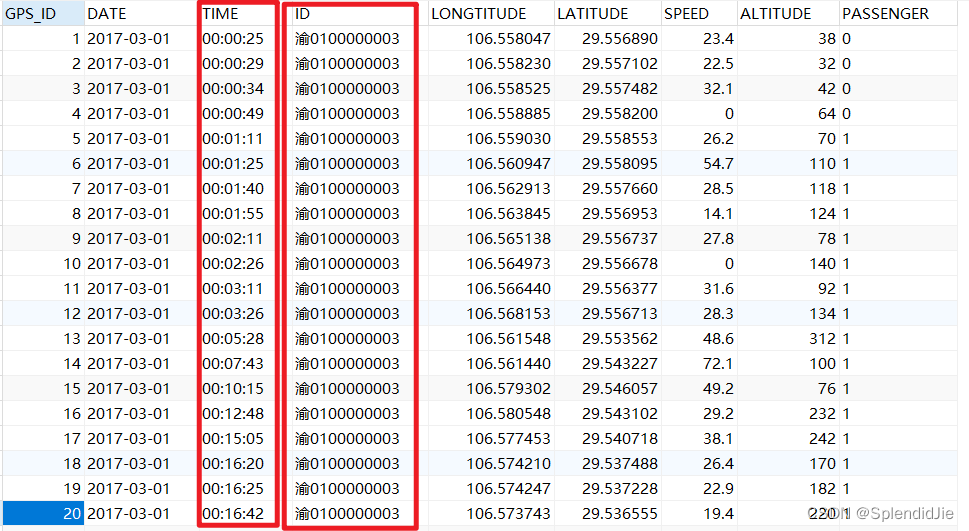
Task: Select altitude cell 64
Action: point(827,114)
